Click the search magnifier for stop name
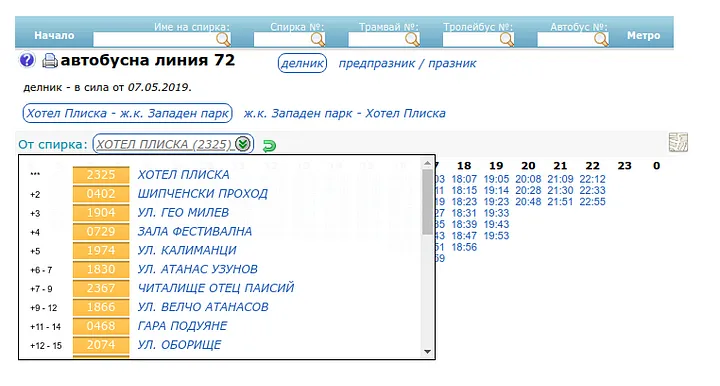The height and width of the screenshot is (386, 720). 223,39
